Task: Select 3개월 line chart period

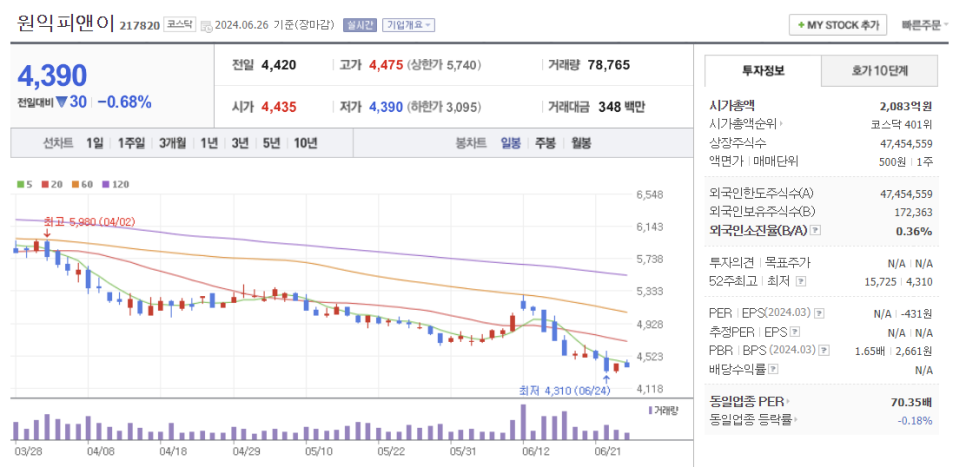Action: 172,143
